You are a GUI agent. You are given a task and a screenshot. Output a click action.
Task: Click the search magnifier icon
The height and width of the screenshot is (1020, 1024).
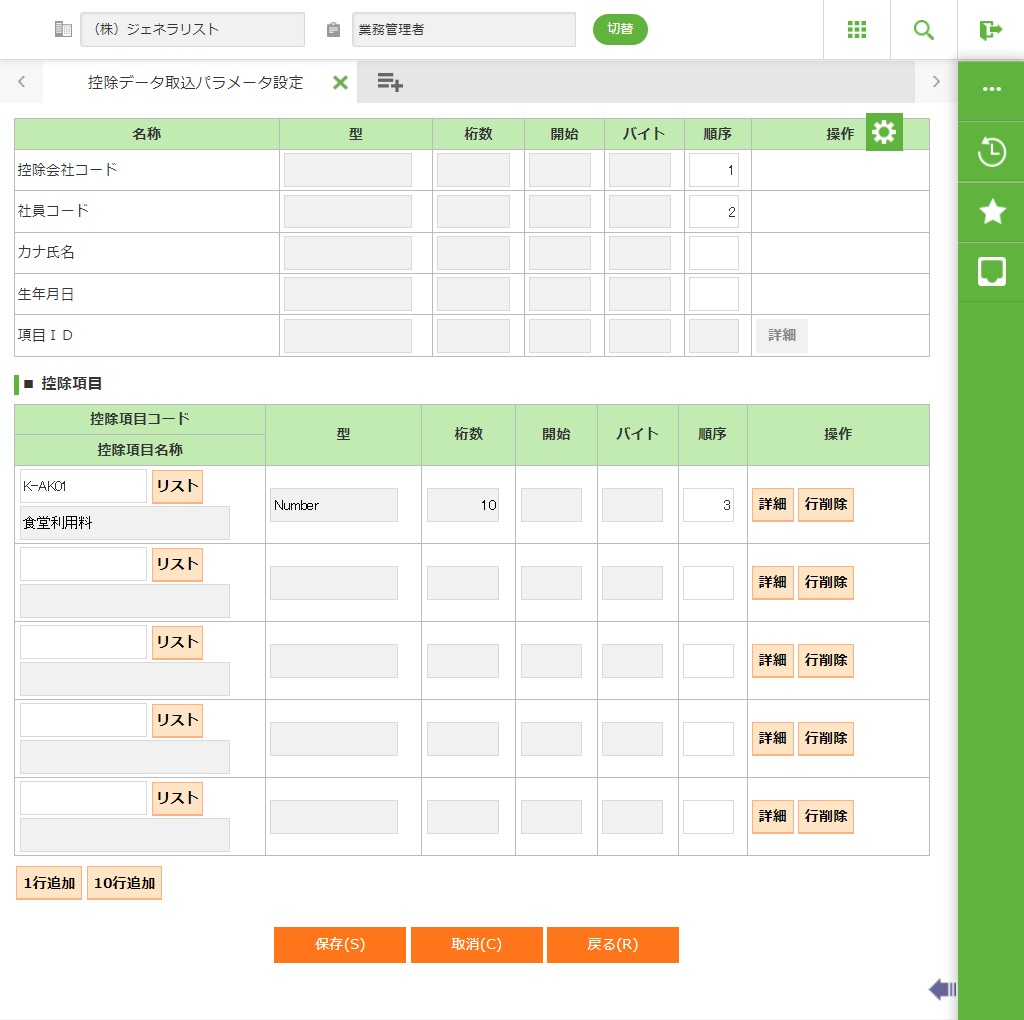(x=924, y=30)
